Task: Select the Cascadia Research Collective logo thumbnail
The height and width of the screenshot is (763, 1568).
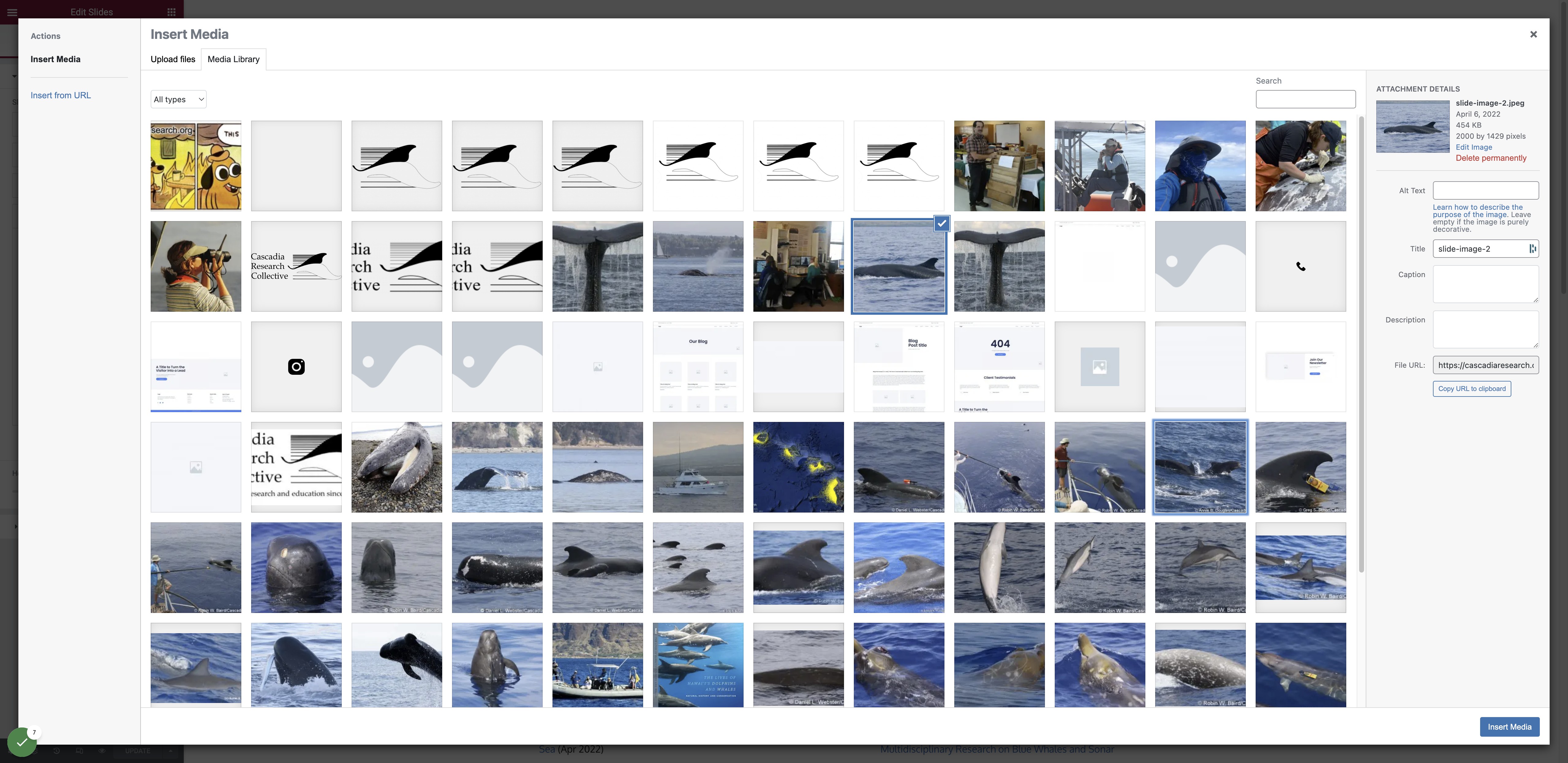Action: pos(296,266)
